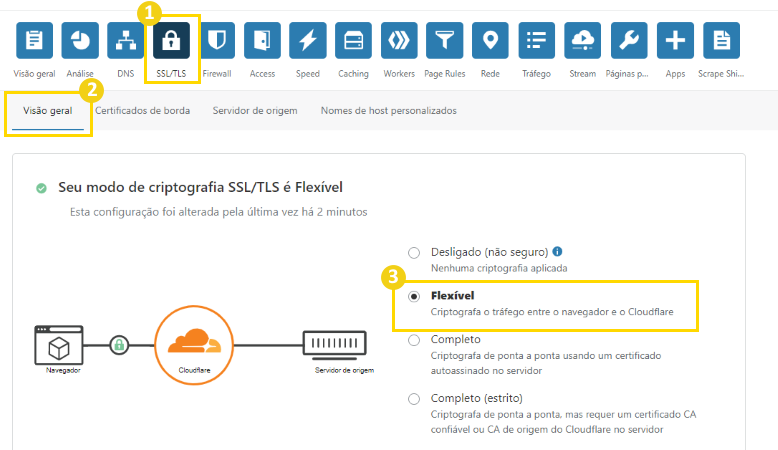
Task: Open the DNS network icon
Action: point(126,40)
